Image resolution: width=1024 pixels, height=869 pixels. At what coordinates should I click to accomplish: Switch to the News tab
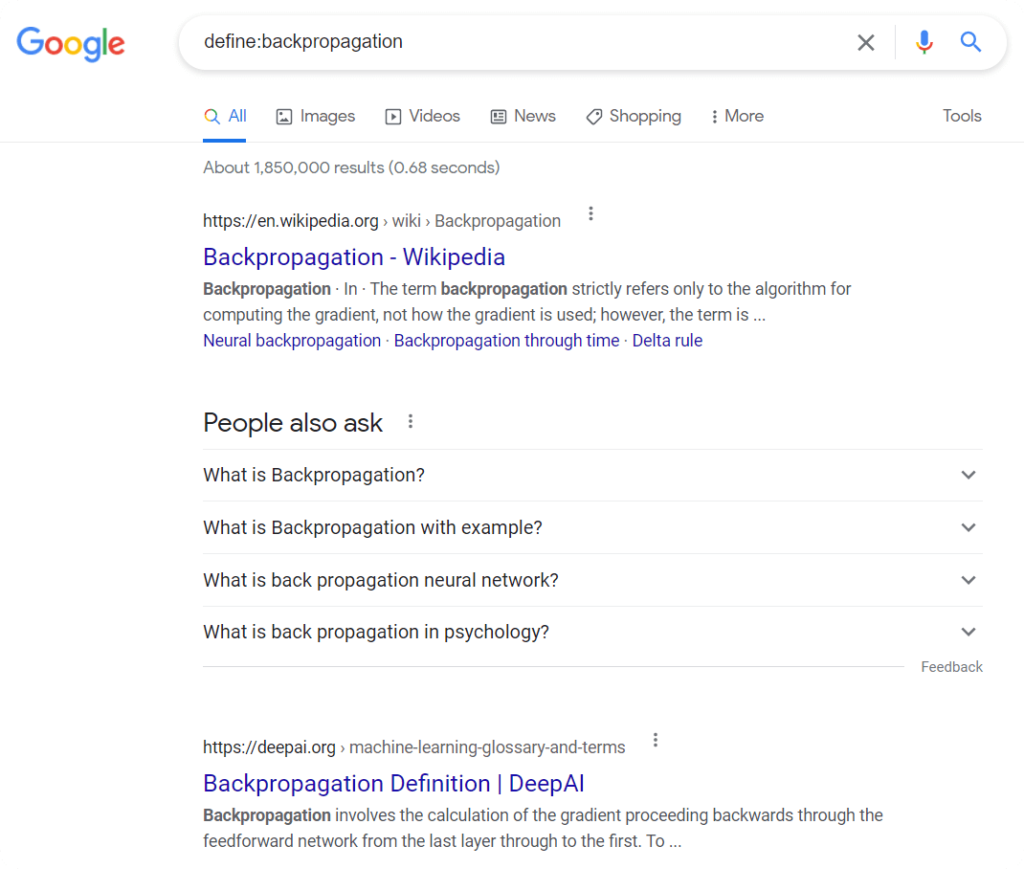(523, 116)
